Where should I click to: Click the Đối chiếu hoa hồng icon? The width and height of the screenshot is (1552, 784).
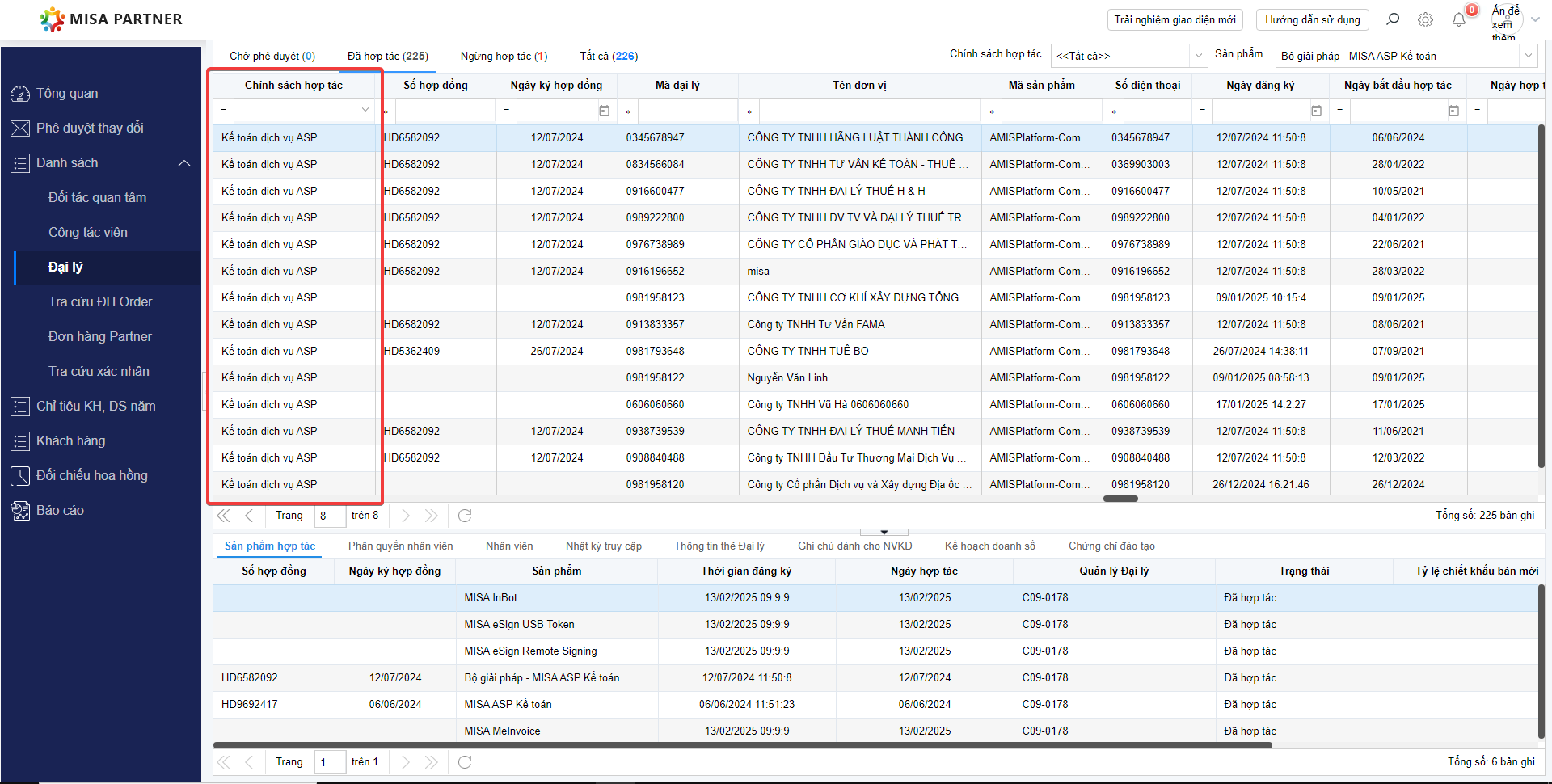[20, 476]
